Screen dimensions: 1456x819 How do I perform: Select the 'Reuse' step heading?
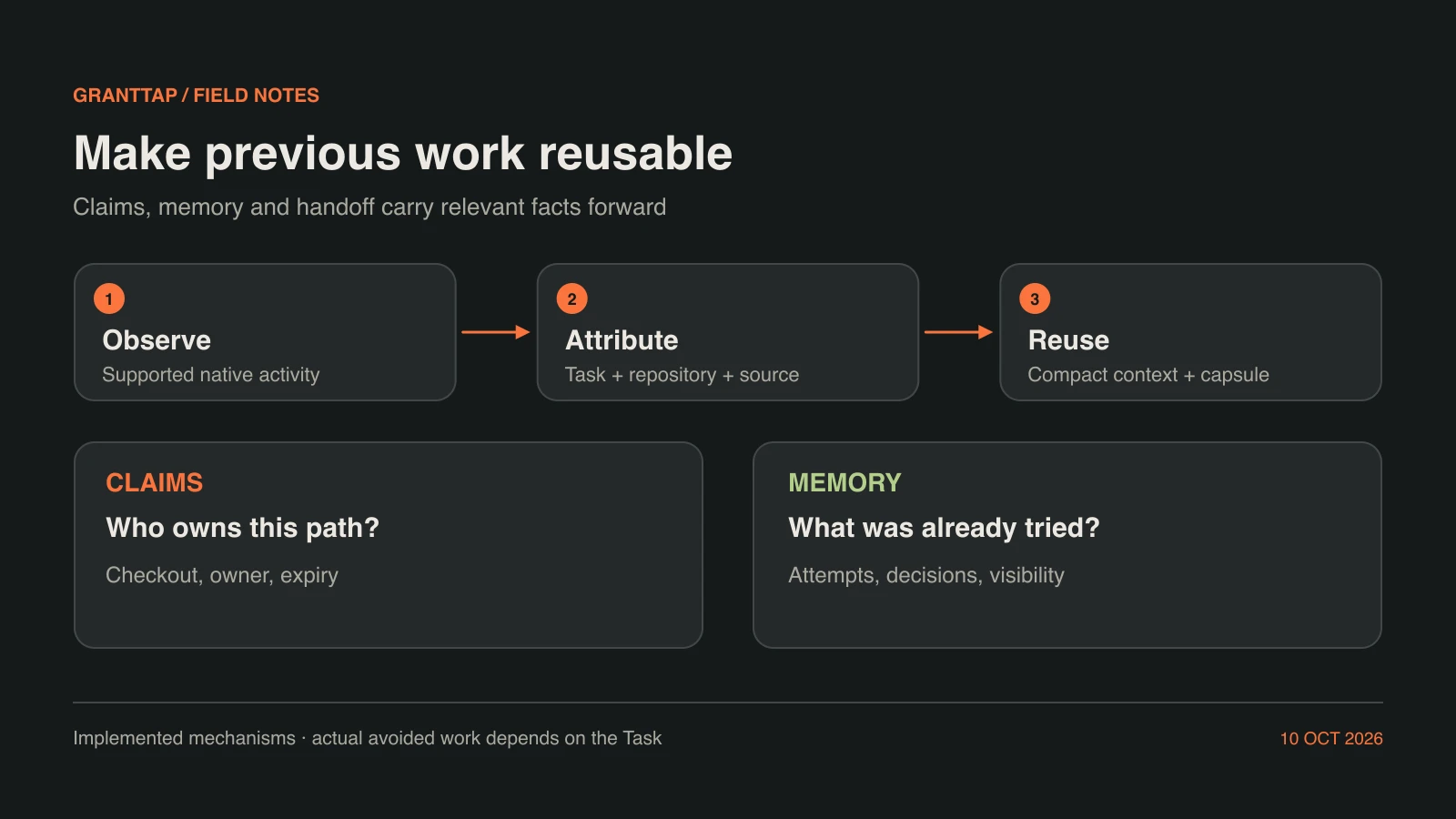click(1068, 340)
